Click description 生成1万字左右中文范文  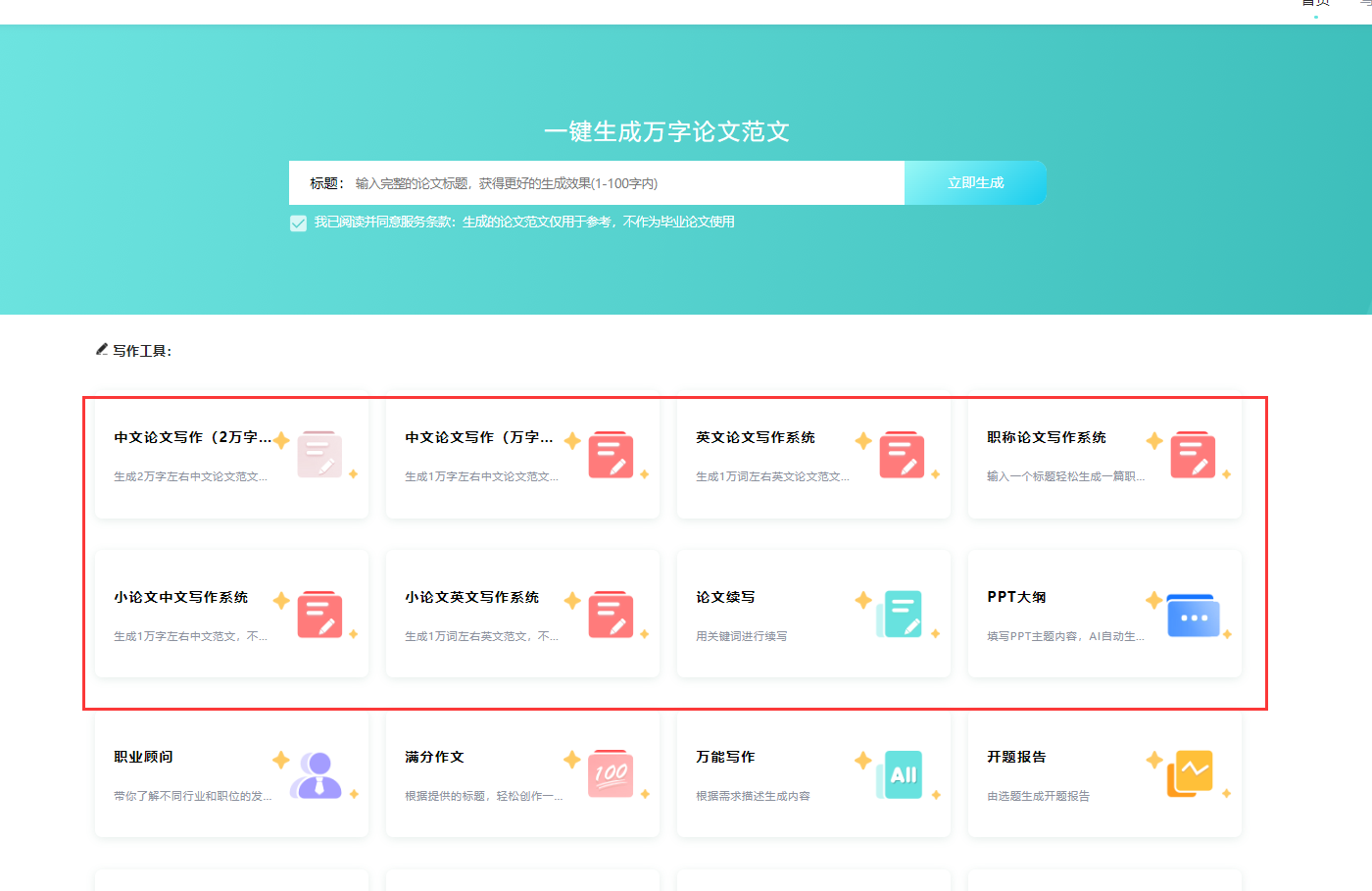pos(190,636)
